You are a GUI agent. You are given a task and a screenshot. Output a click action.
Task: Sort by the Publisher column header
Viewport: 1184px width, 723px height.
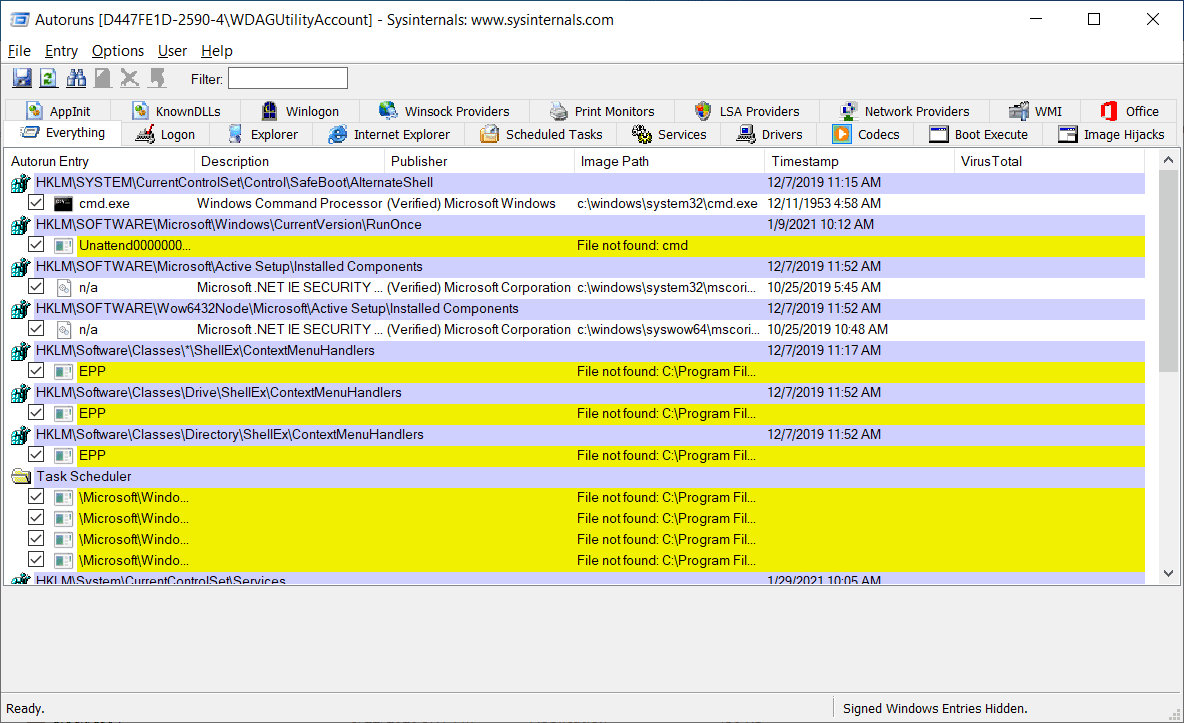[479, 161]
